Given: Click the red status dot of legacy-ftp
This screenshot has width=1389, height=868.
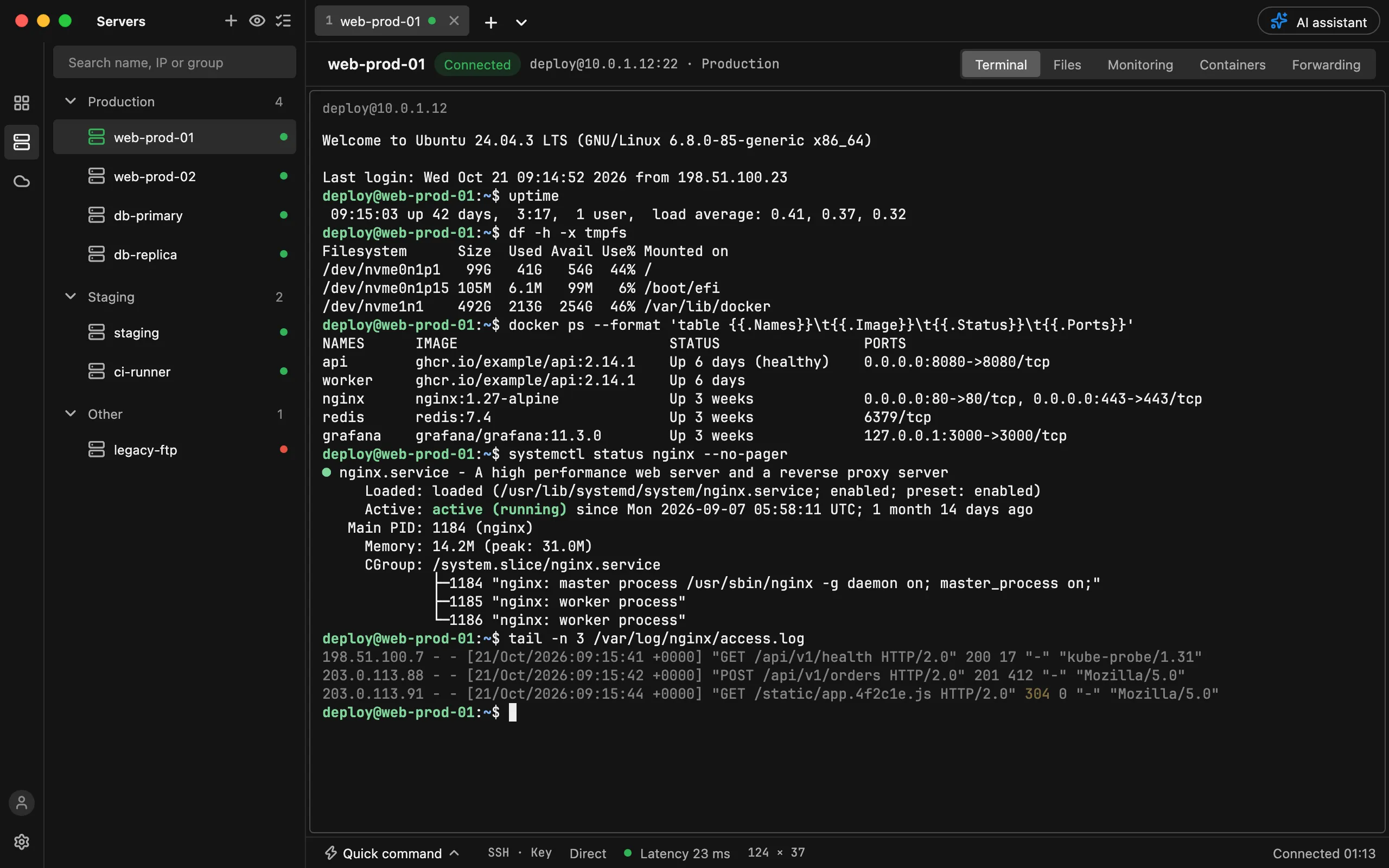Looking at the screenshot, I should (x=284, y=449).
